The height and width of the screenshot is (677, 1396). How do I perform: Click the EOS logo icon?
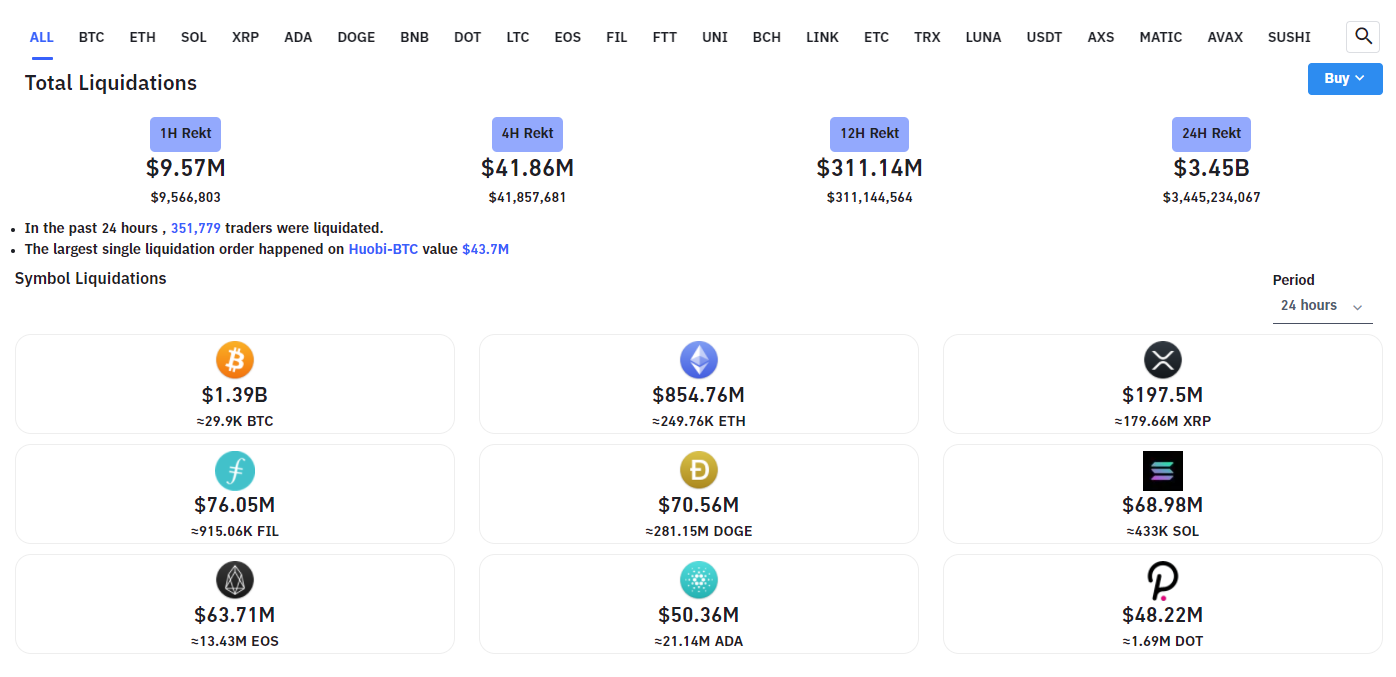(x=235, y=580)
